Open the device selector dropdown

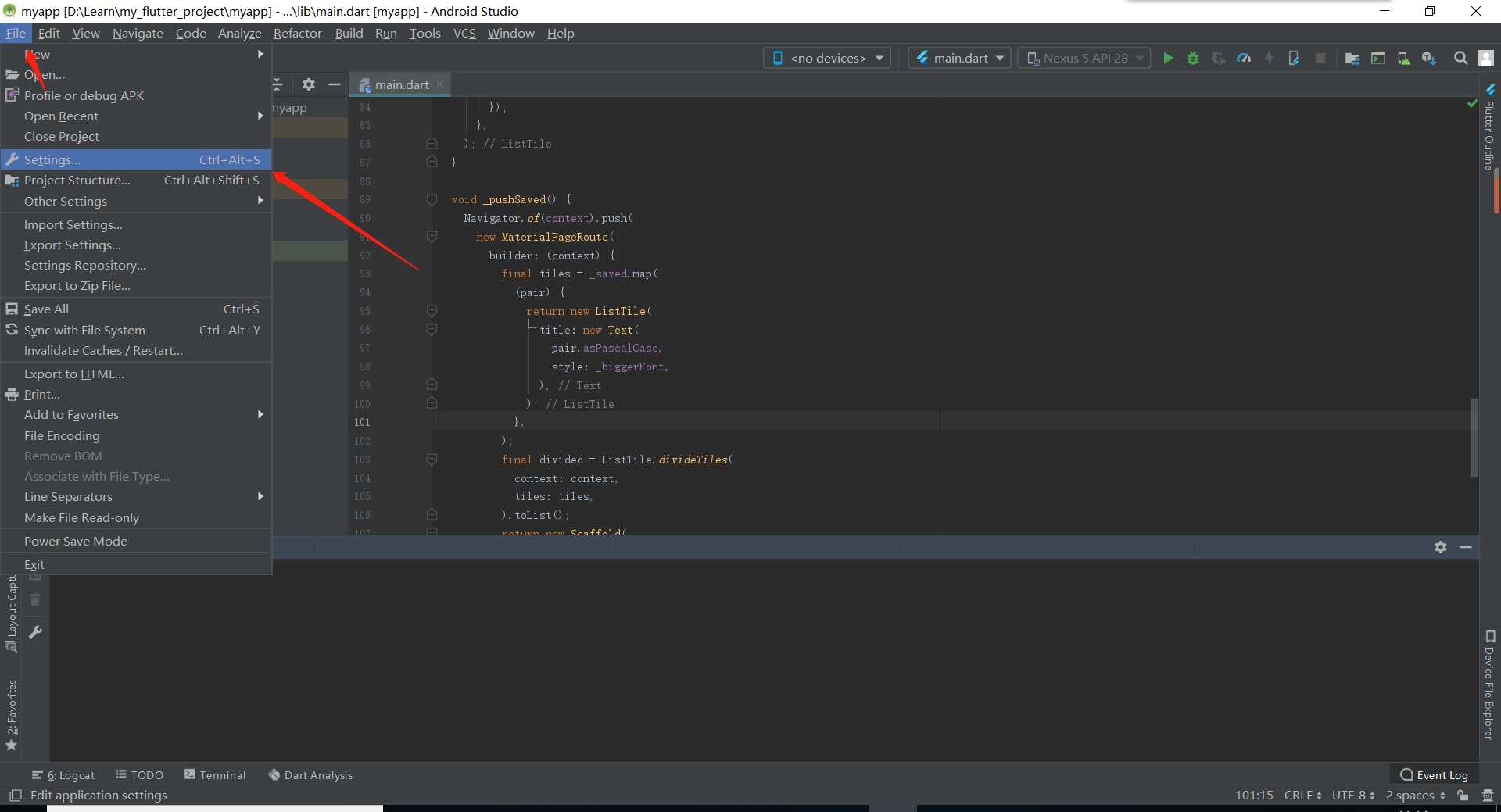[x=827, y=58]
